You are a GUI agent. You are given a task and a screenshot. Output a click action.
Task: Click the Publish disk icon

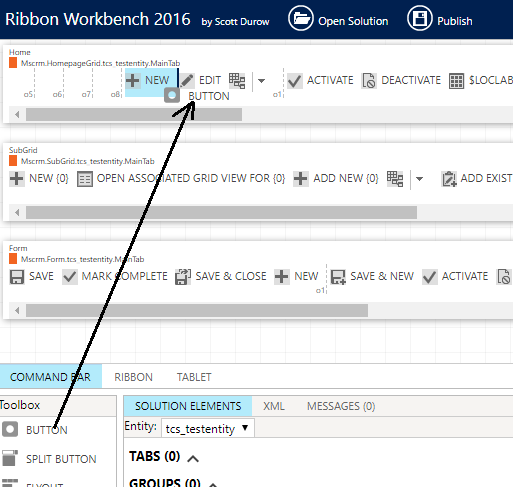(x=420, y=18)
